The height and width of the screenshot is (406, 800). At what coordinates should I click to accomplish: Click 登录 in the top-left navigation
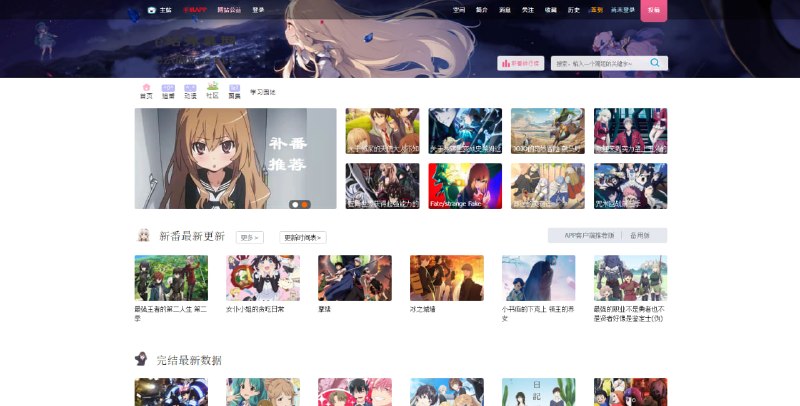[258, 10]
